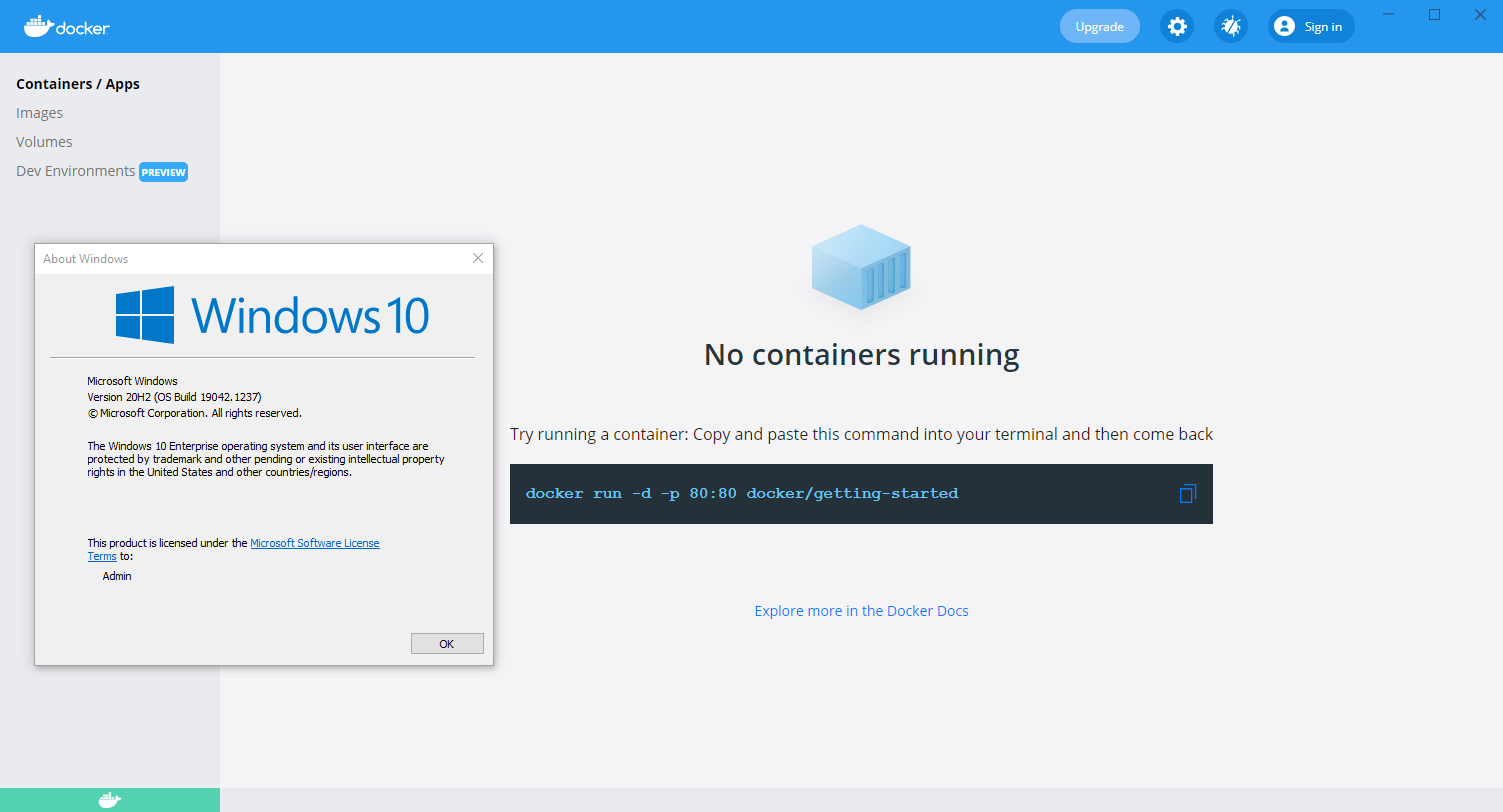Open Docker settings gear icon
Viewport: 1503px width, 812px height.
tap(1177, 26)
